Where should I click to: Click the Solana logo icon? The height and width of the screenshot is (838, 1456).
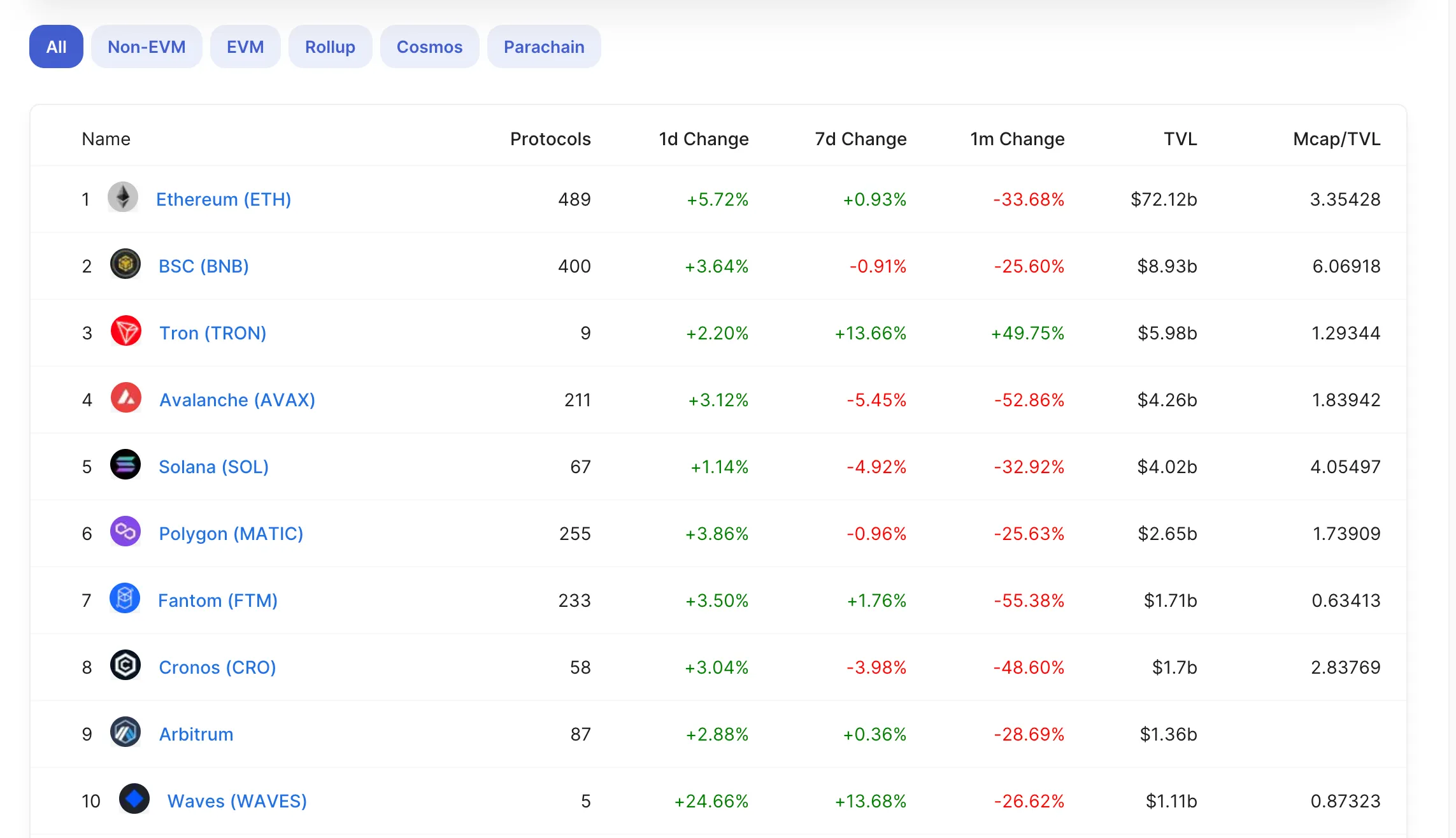[x=125, y=465]
